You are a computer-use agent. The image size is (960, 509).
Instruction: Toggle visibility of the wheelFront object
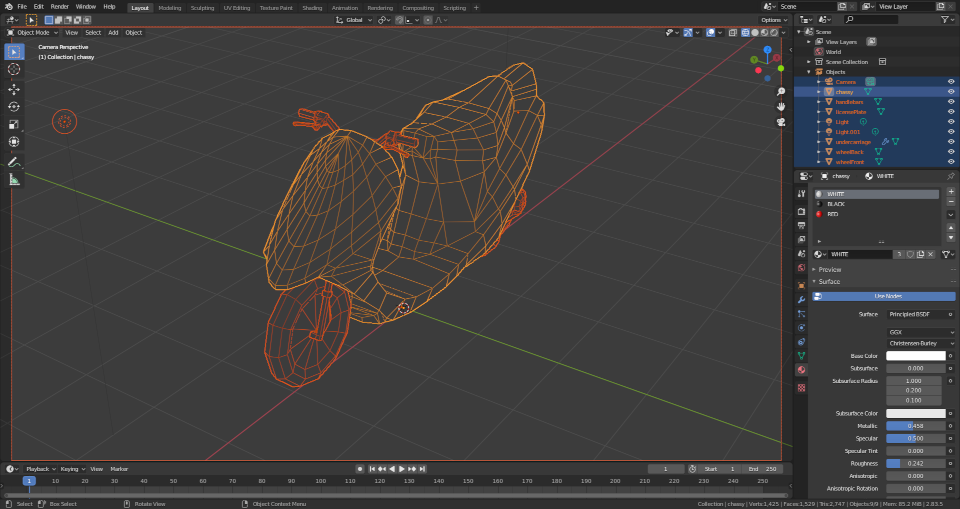pos(950,161)
